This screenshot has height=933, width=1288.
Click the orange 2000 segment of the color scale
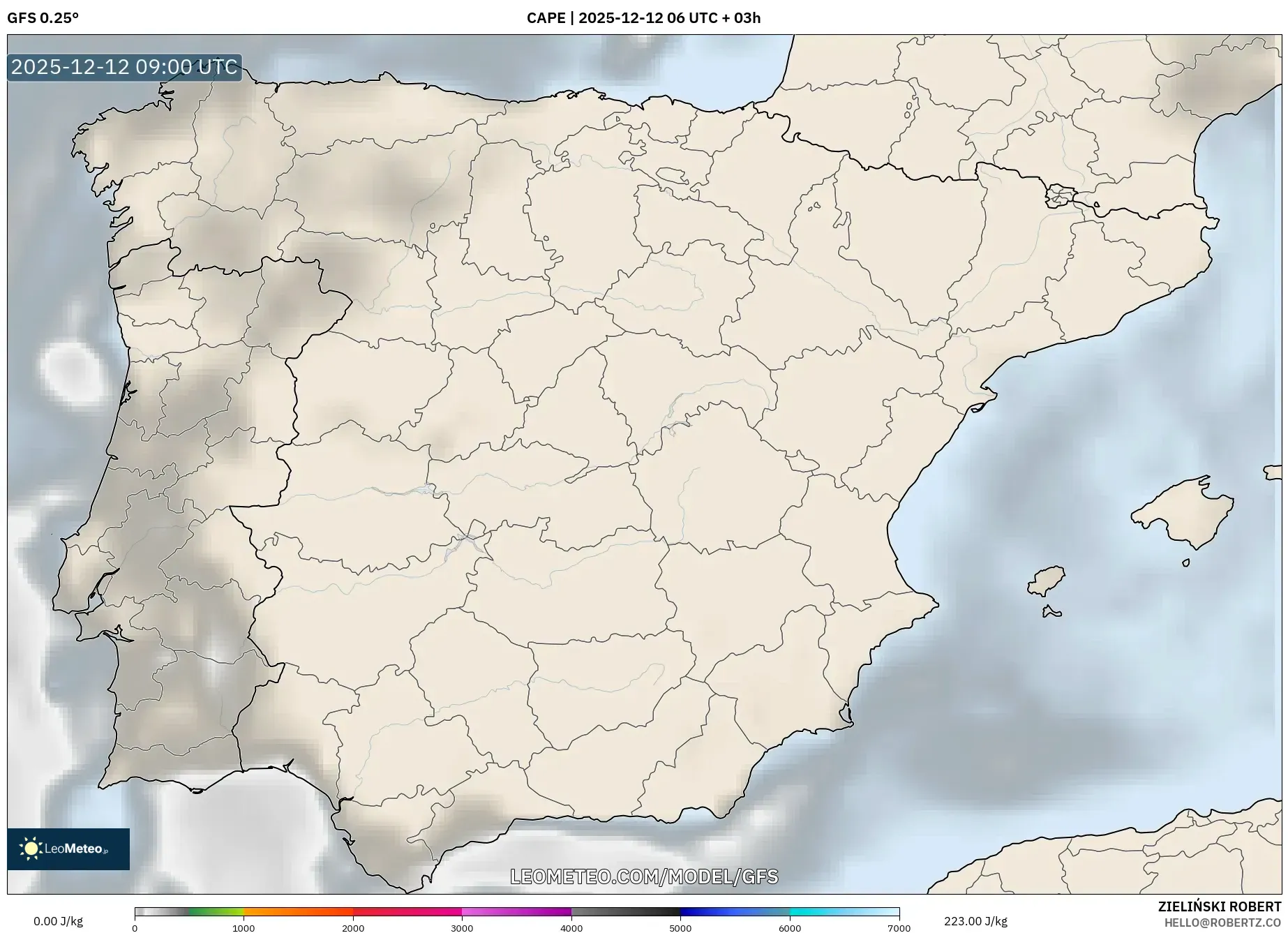click(x=328, y=910)
